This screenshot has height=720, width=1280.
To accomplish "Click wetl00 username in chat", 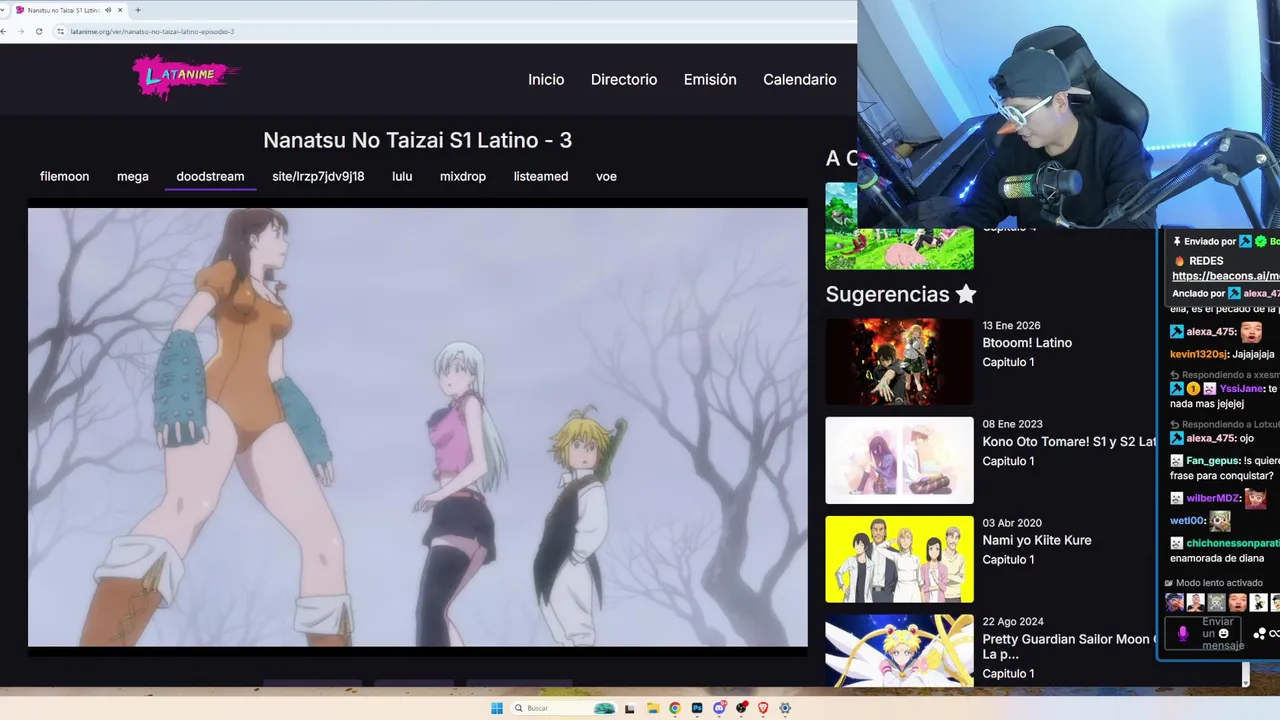I will pyautogui.click(x=1187, y=521).
